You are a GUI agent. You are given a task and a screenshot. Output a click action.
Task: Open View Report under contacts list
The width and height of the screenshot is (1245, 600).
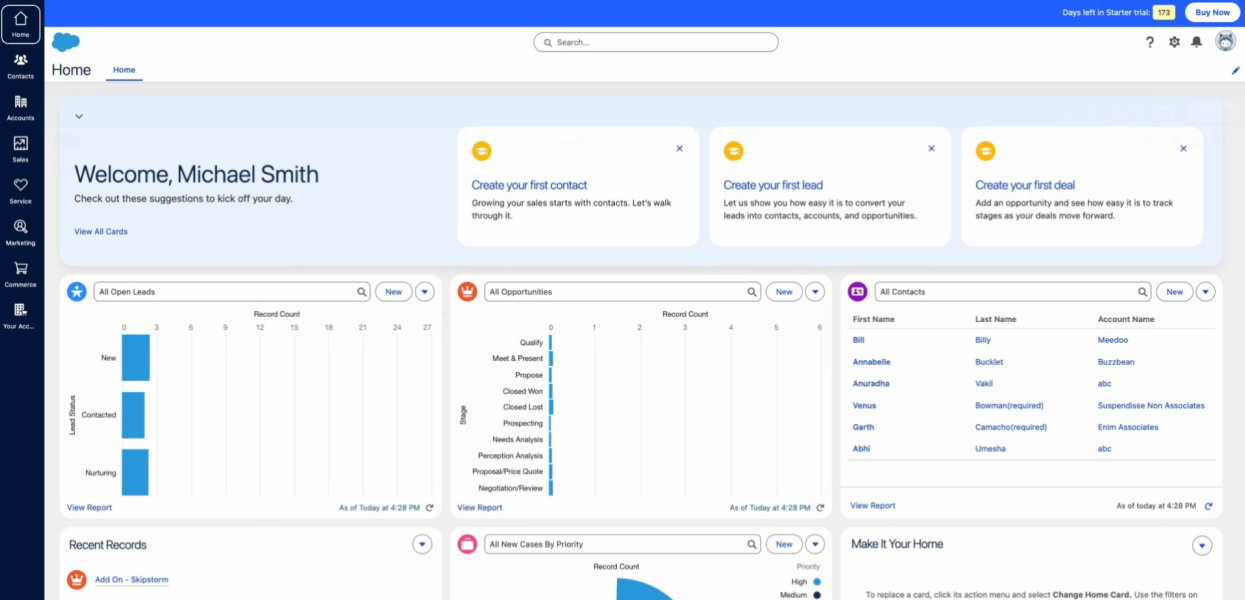coord(873,506)
